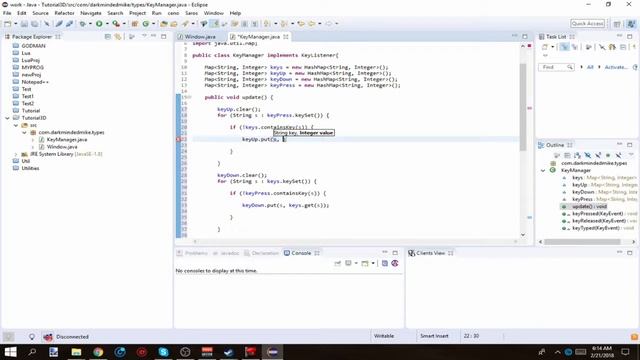The image size is (640, 360).
Task: Click the Open Perspective icon
Action: tap(617, 24)
